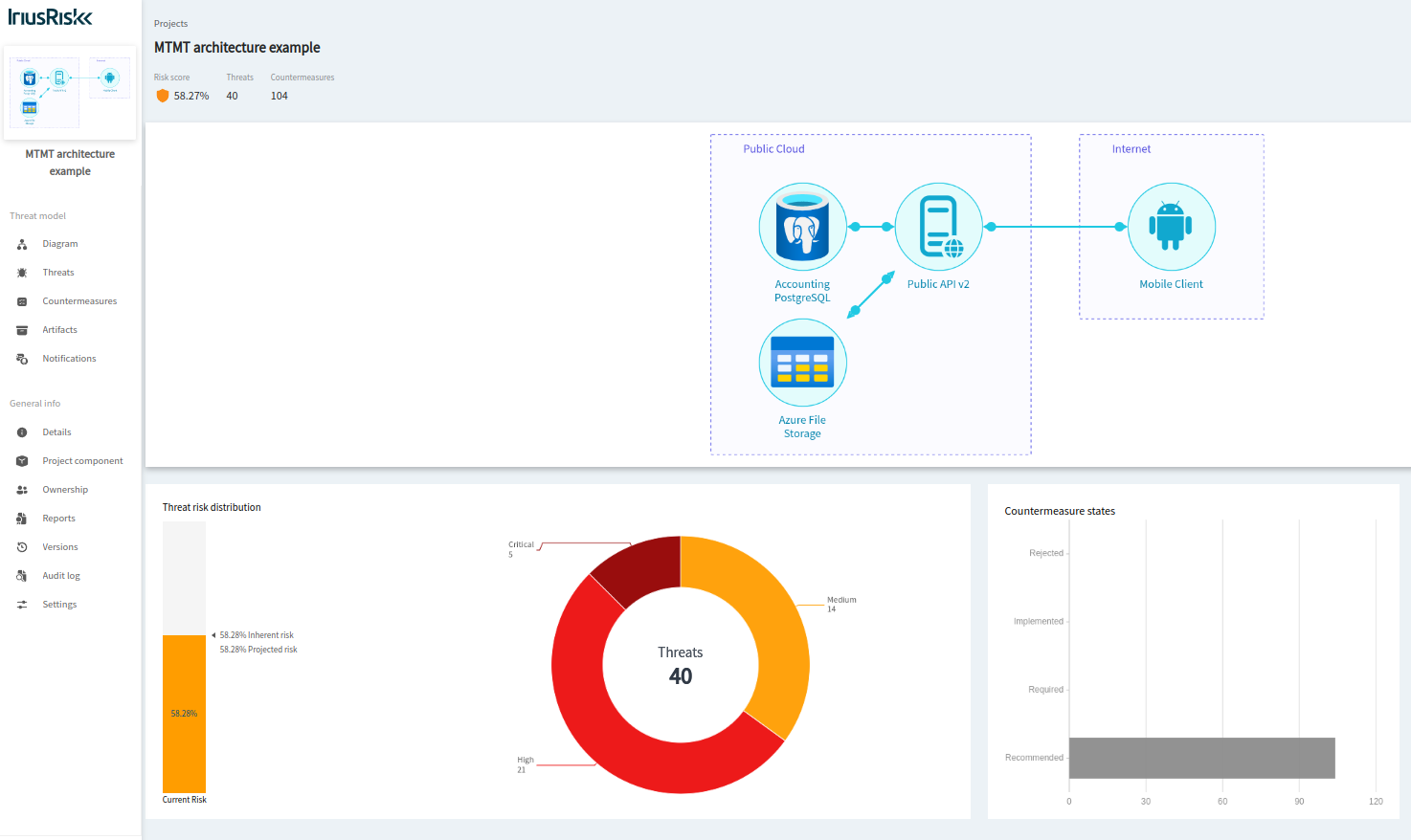The height and width of the screenshot is (840, 1411).
Task: Open the Notifications section
Action: pyautogui.click(x=68, y=358)
